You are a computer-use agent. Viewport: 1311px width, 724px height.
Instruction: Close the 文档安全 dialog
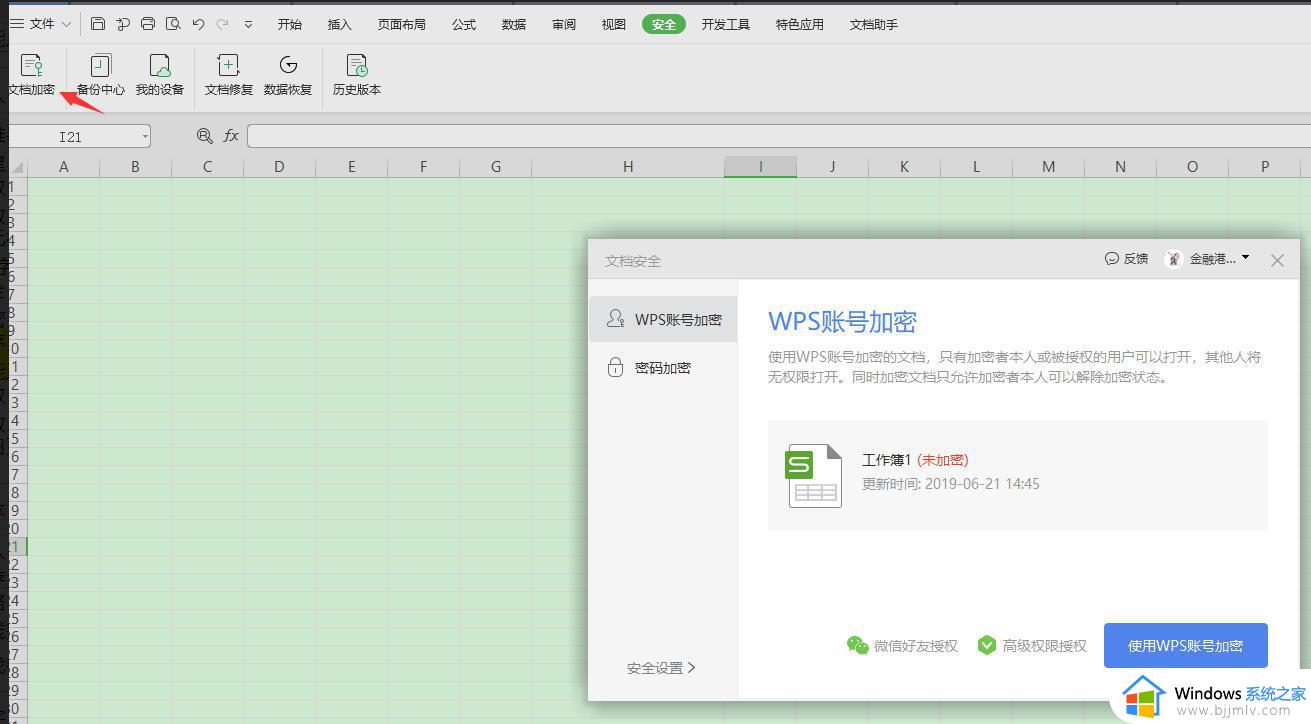1277,260
